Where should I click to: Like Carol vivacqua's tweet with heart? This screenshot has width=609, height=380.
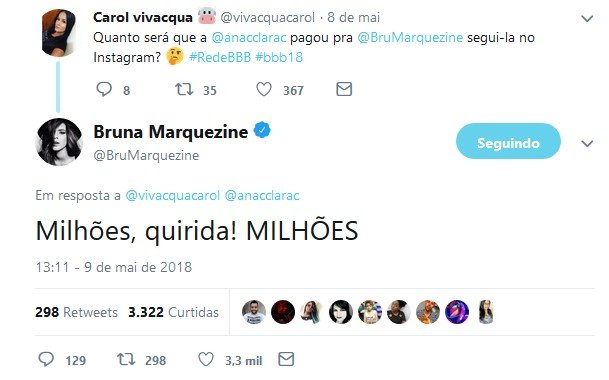click(264, 90)
